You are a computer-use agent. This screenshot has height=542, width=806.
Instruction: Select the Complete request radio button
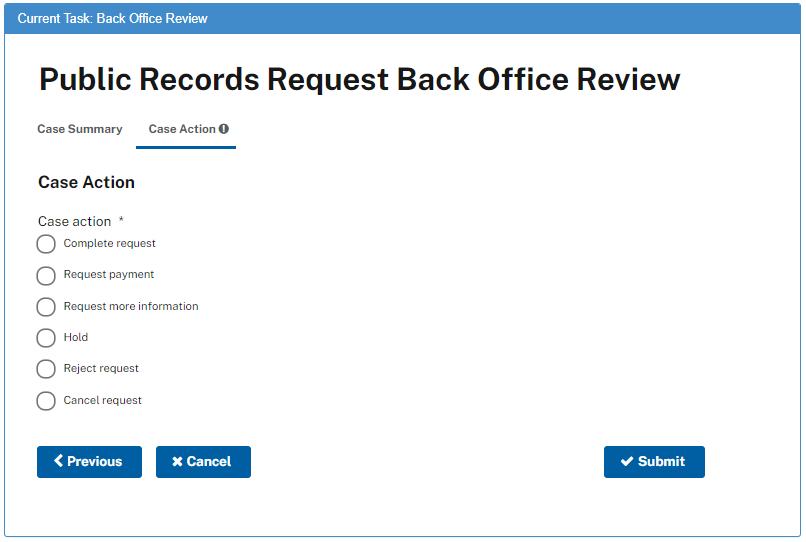click(x=46, y=244)
